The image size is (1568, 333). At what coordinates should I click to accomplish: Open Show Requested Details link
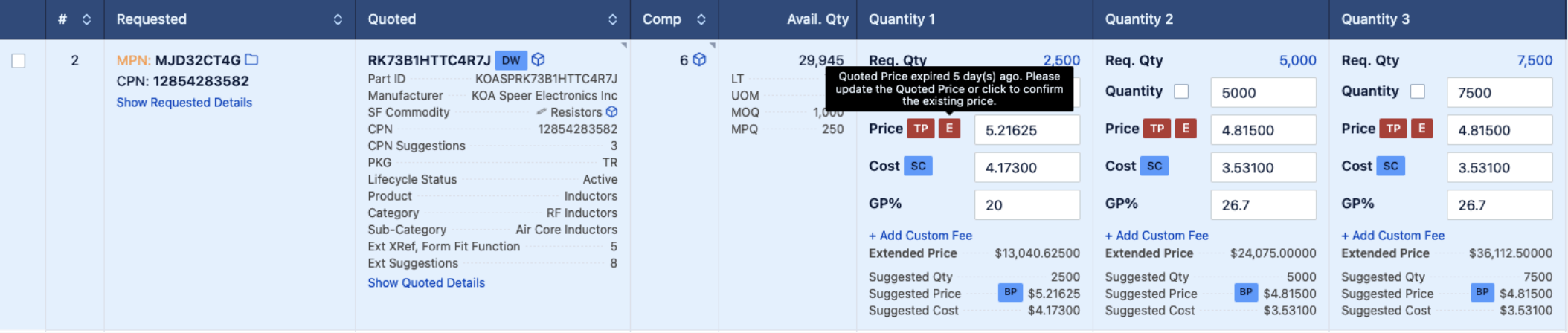click(184, 103)
